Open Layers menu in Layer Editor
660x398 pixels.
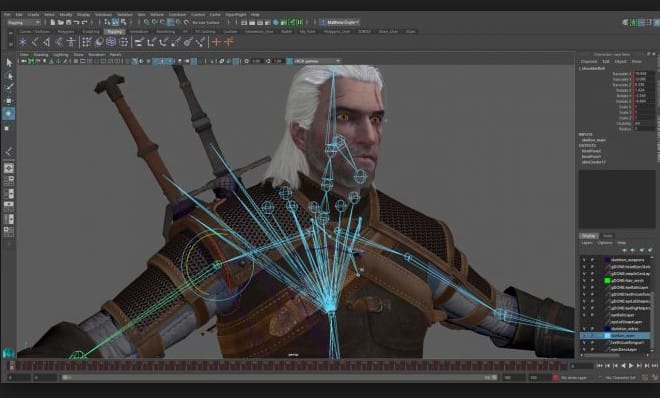587,243
